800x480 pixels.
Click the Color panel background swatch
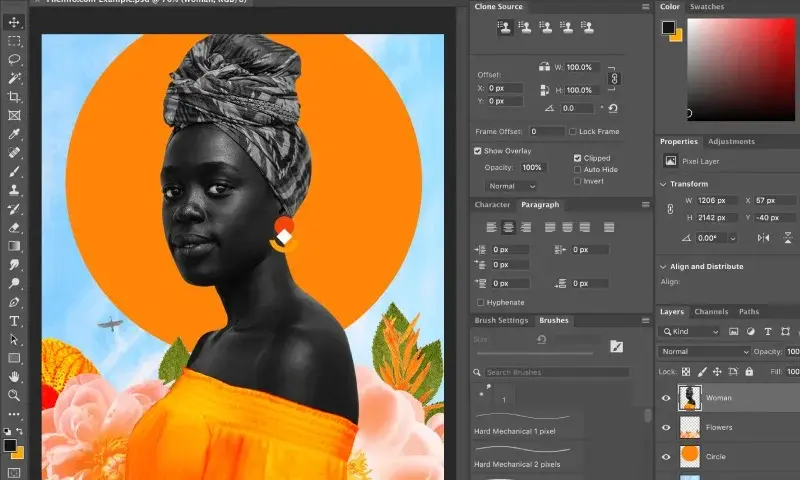[677, 36]
